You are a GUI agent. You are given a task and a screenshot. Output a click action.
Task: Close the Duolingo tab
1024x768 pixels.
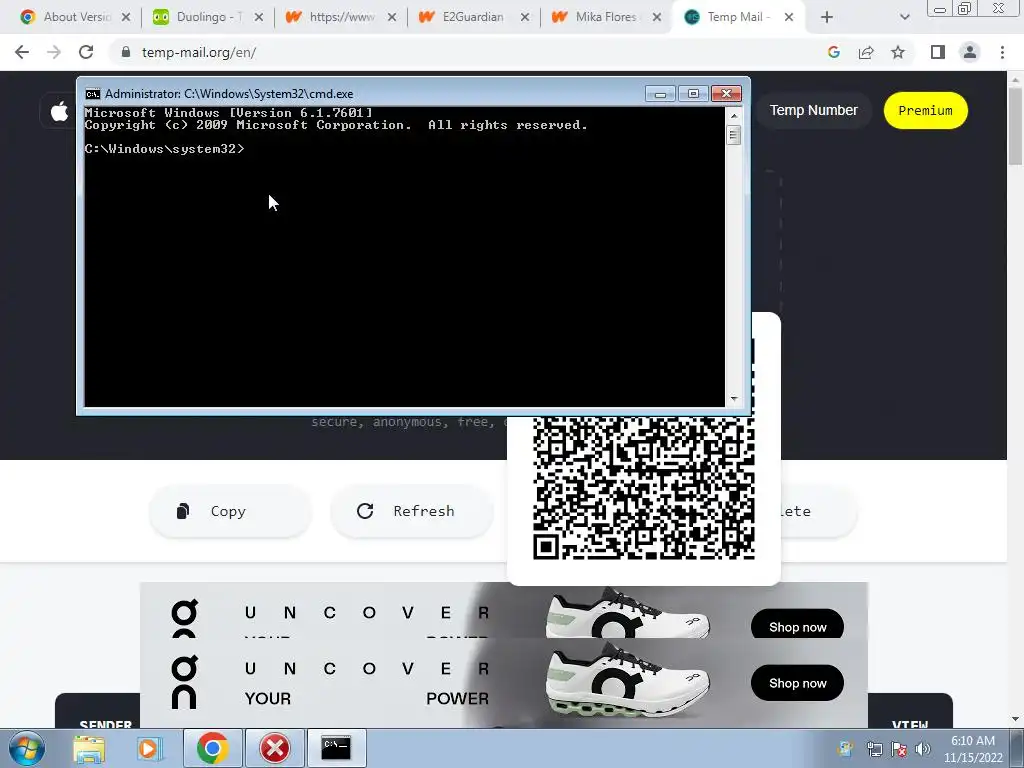tap(259, 17)
